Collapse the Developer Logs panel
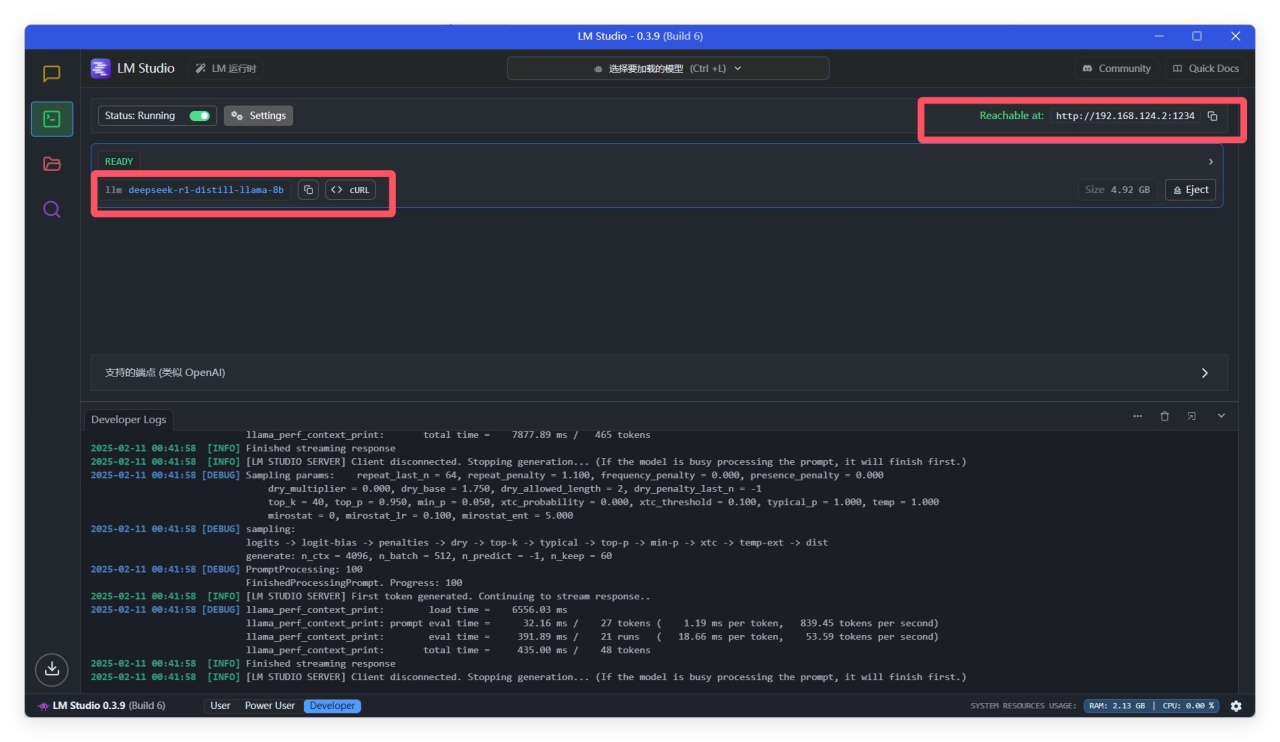Viewport: 1280px width, 742px height. click(1221, 416)
